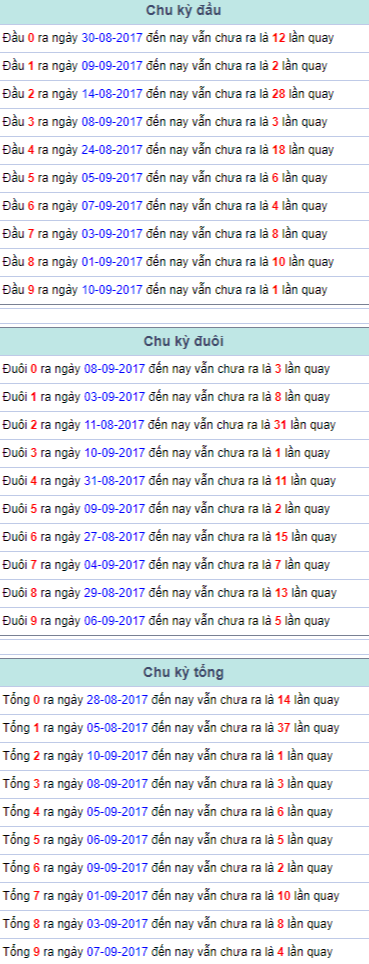The height and width of the screenshot is (964, 369).
Task: Click date 05-09-2017 in Đầu 5 row
Action: 112,178
